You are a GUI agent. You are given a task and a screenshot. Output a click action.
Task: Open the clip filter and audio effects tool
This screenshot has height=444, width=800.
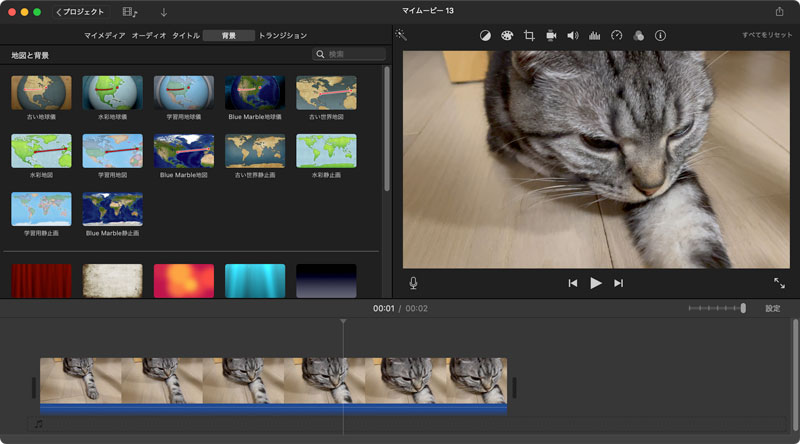[x=638, y=35]
